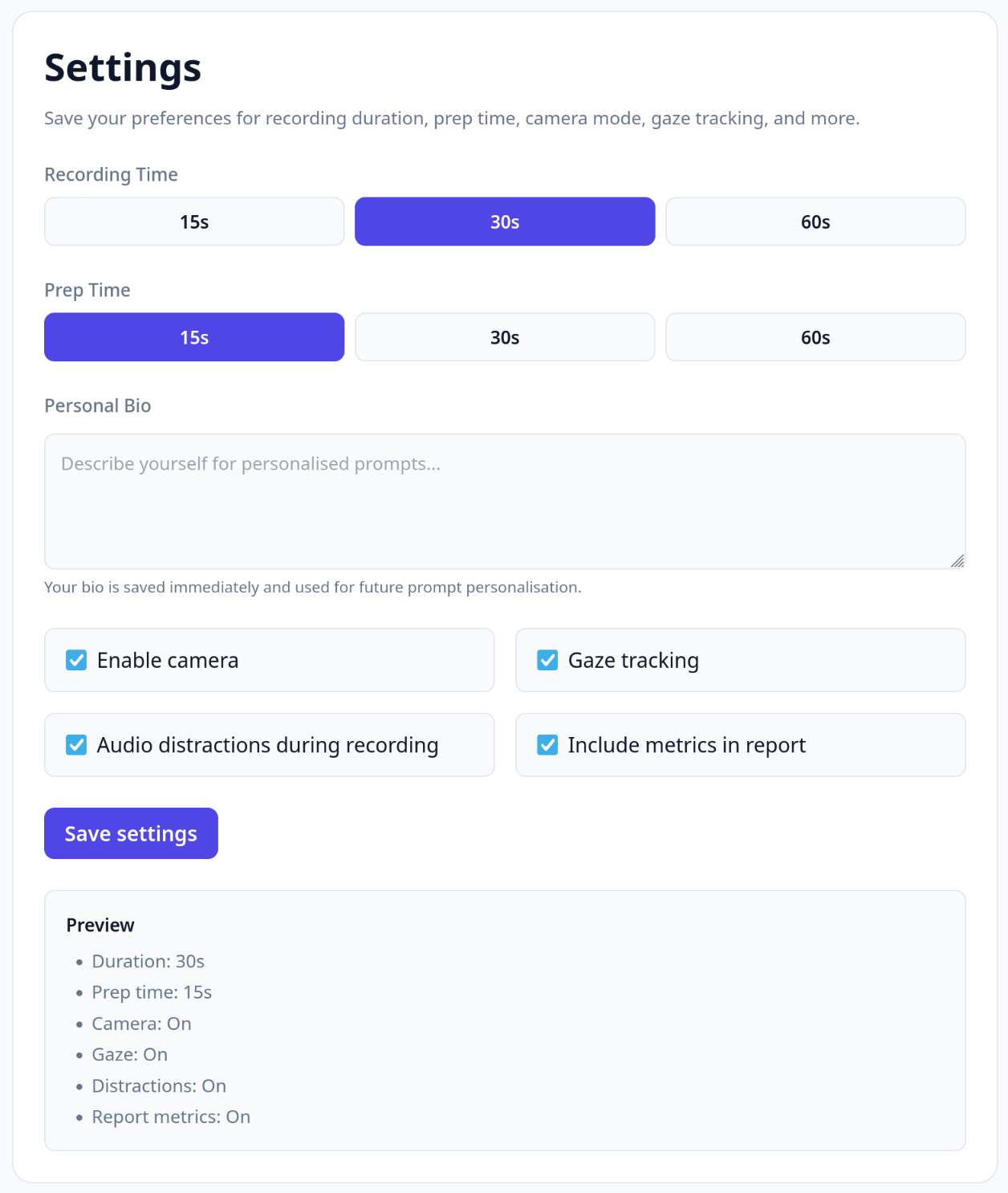This screenshot has width=1008, height=1193.
Task: Focus the Personal Bio text area
Action: 505,502
